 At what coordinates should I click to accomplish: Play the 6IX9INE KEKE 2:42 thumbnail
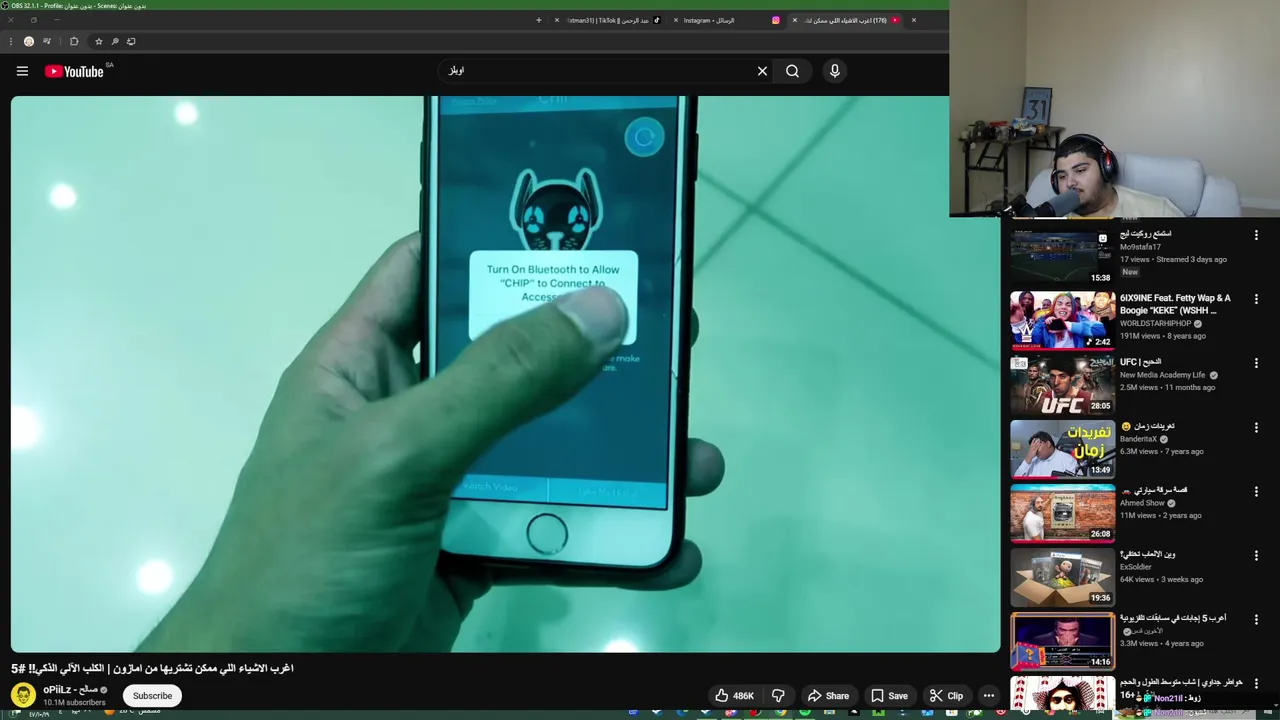[1062, 320]
